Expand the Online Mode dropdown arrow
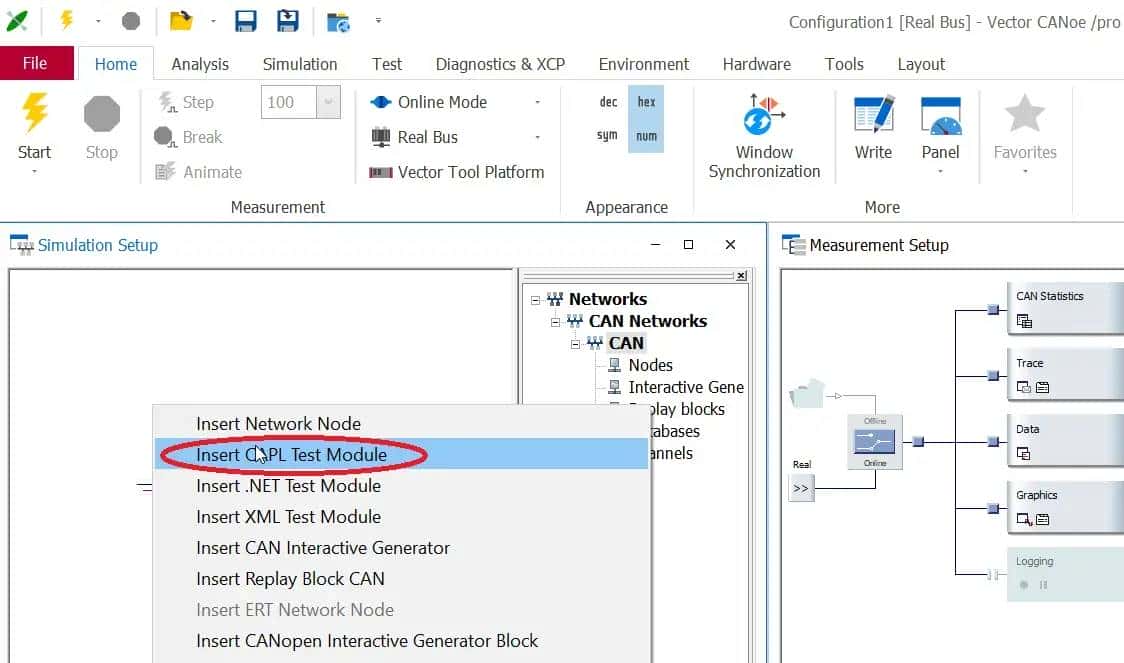This screenshot has width=1124, height=663. coord(537,102)
